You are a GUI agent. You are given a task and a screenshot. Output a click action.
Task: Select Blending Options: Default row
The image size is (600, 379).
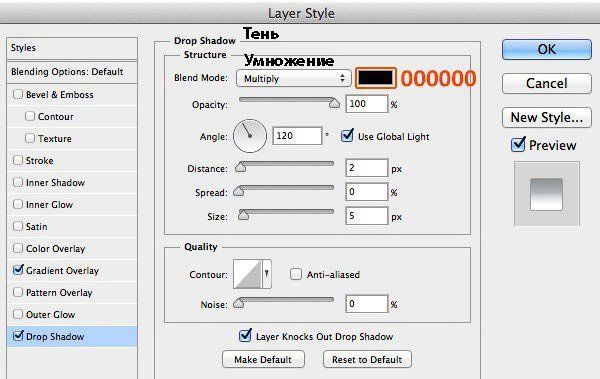pos(72,72)
